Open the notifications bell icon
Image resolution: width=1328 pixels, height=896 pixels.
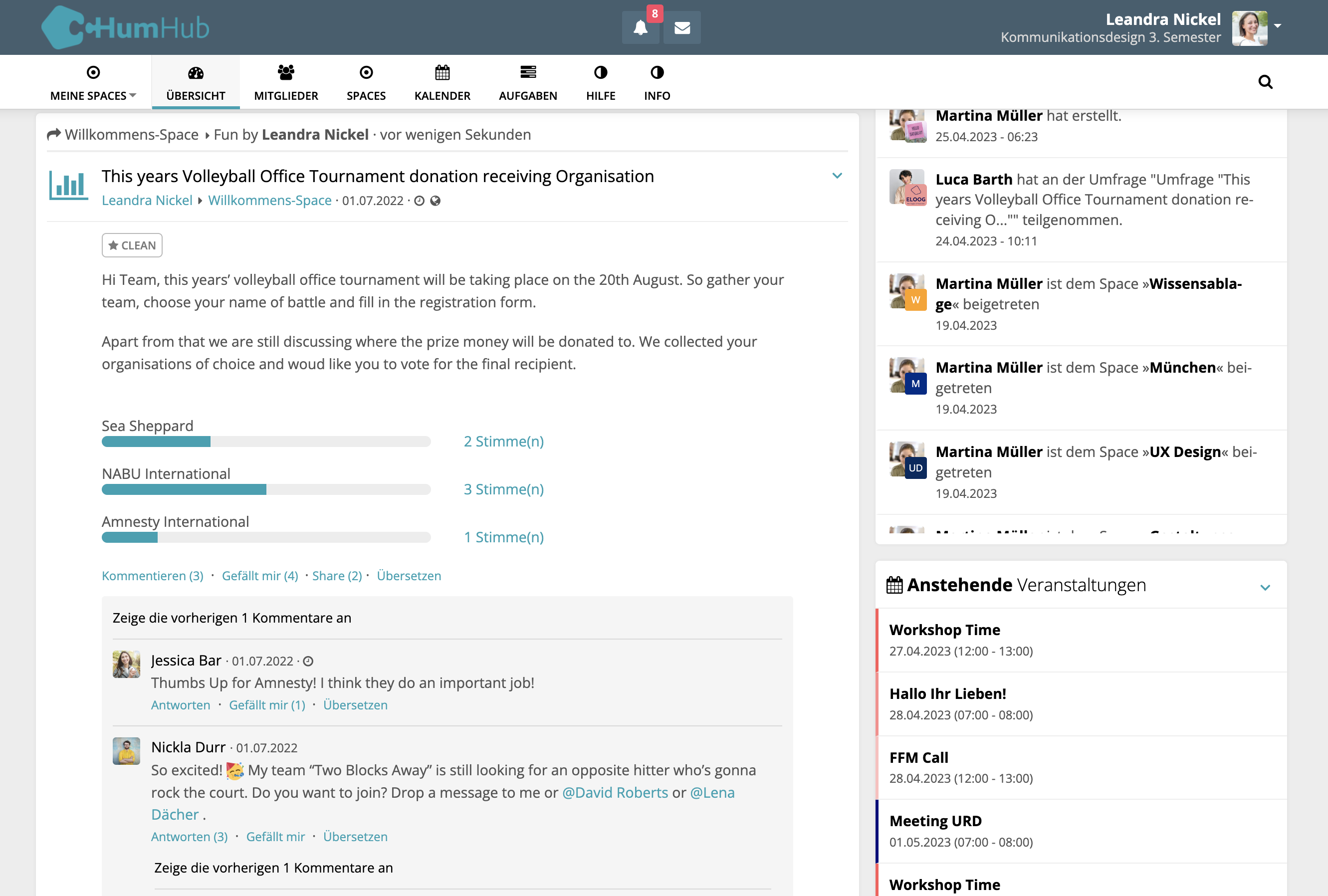click(640, 27)
